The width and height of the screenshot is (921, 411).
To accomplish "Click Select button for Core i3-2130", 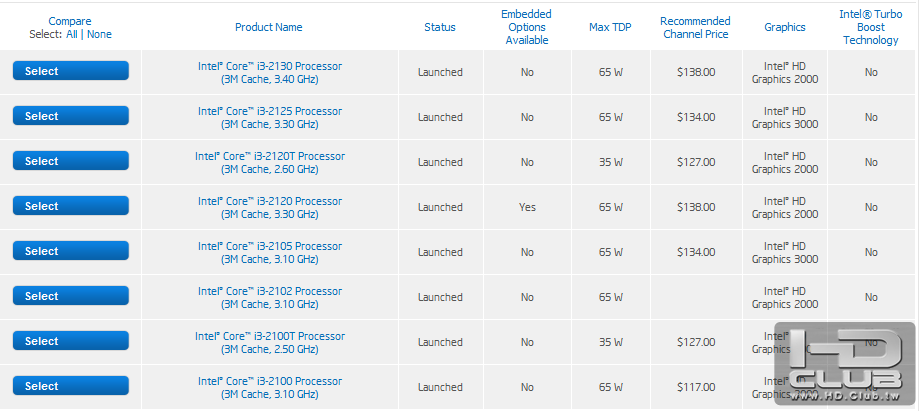I will tap(70, 71).
